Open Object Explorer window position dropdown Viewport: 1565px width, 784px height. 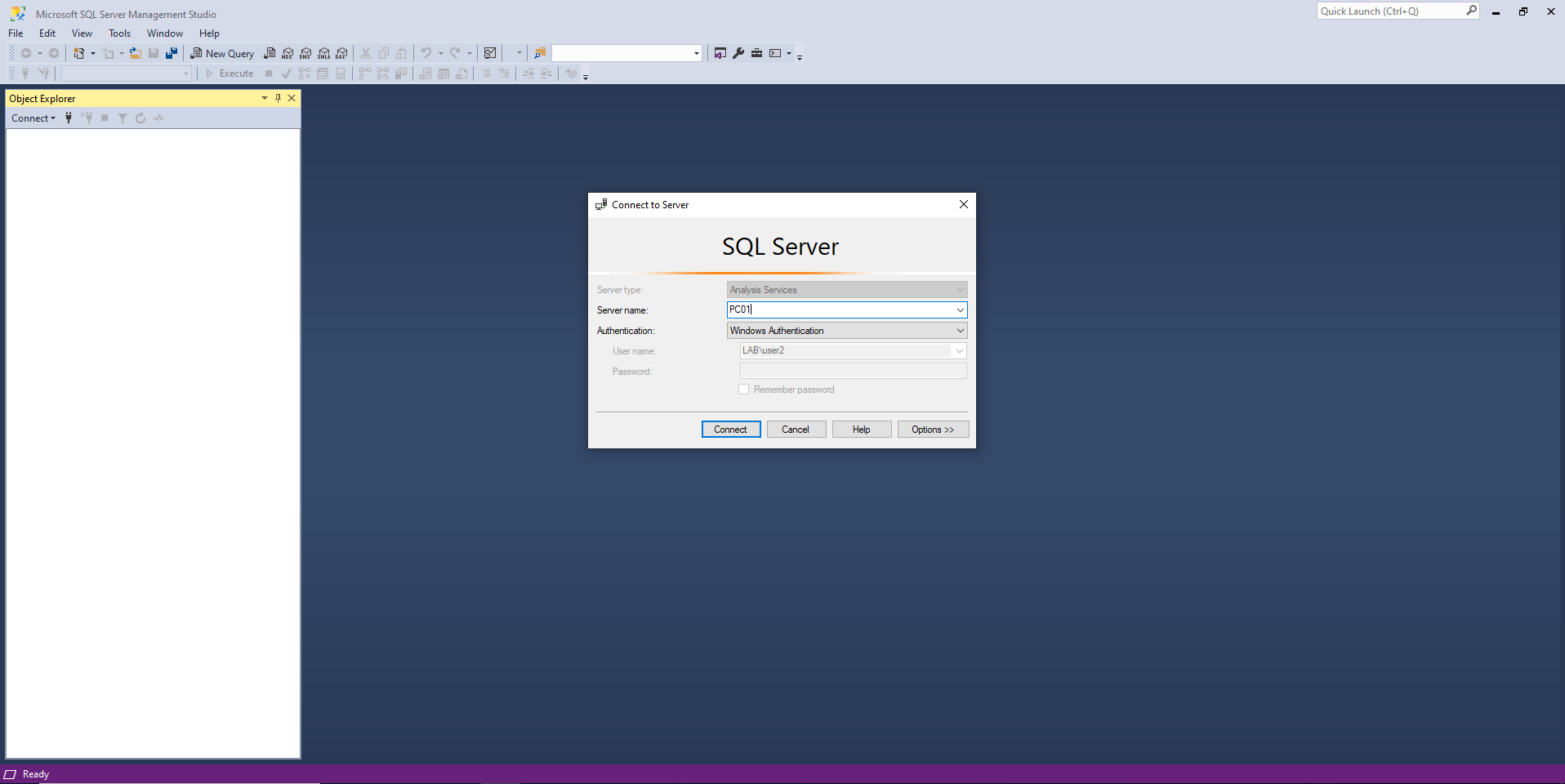point(265,98)
